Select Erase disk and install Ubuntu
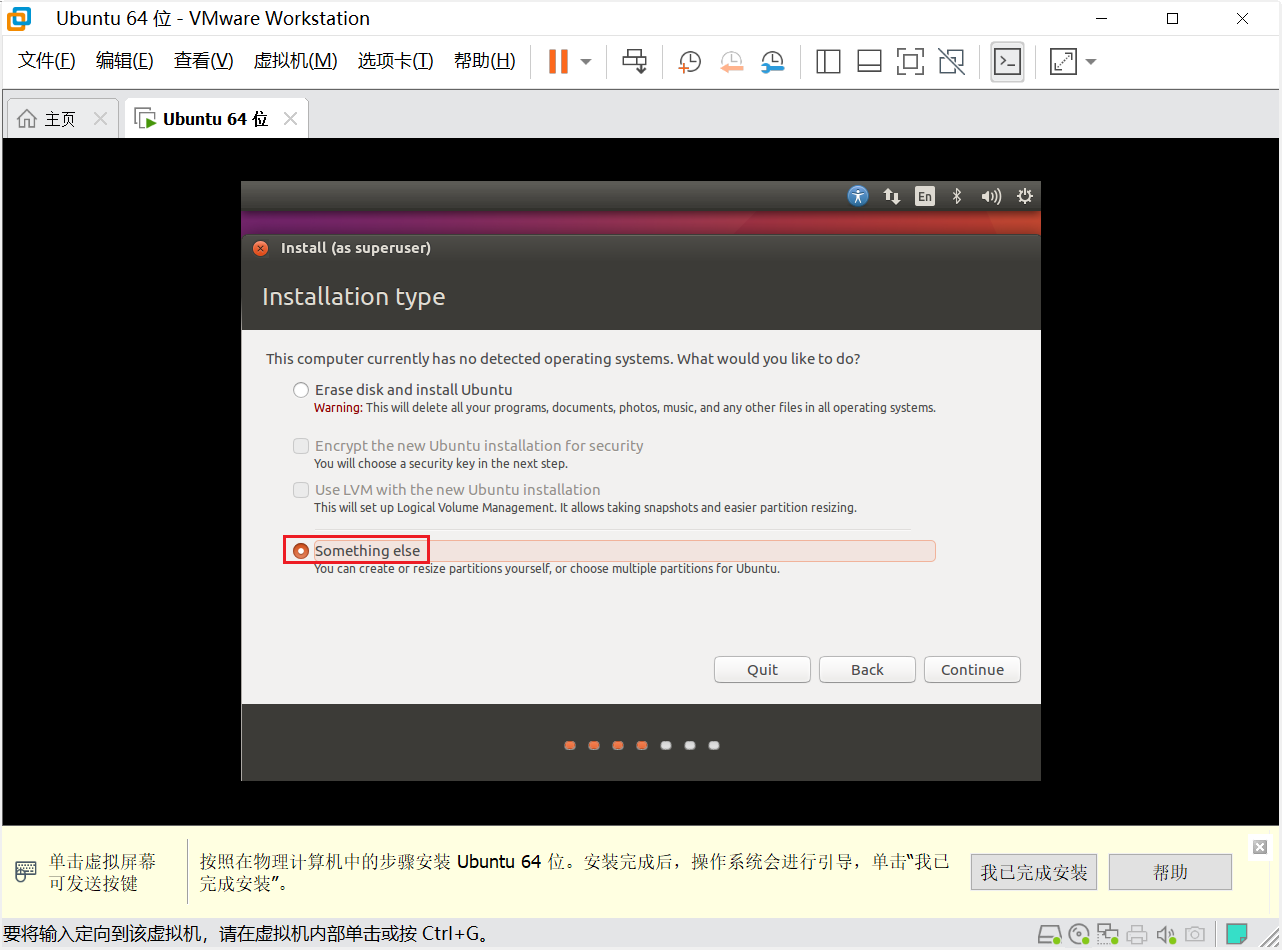Image resolution: width=1282 pixels, height=950 pixels. click(x=301, y=390)
